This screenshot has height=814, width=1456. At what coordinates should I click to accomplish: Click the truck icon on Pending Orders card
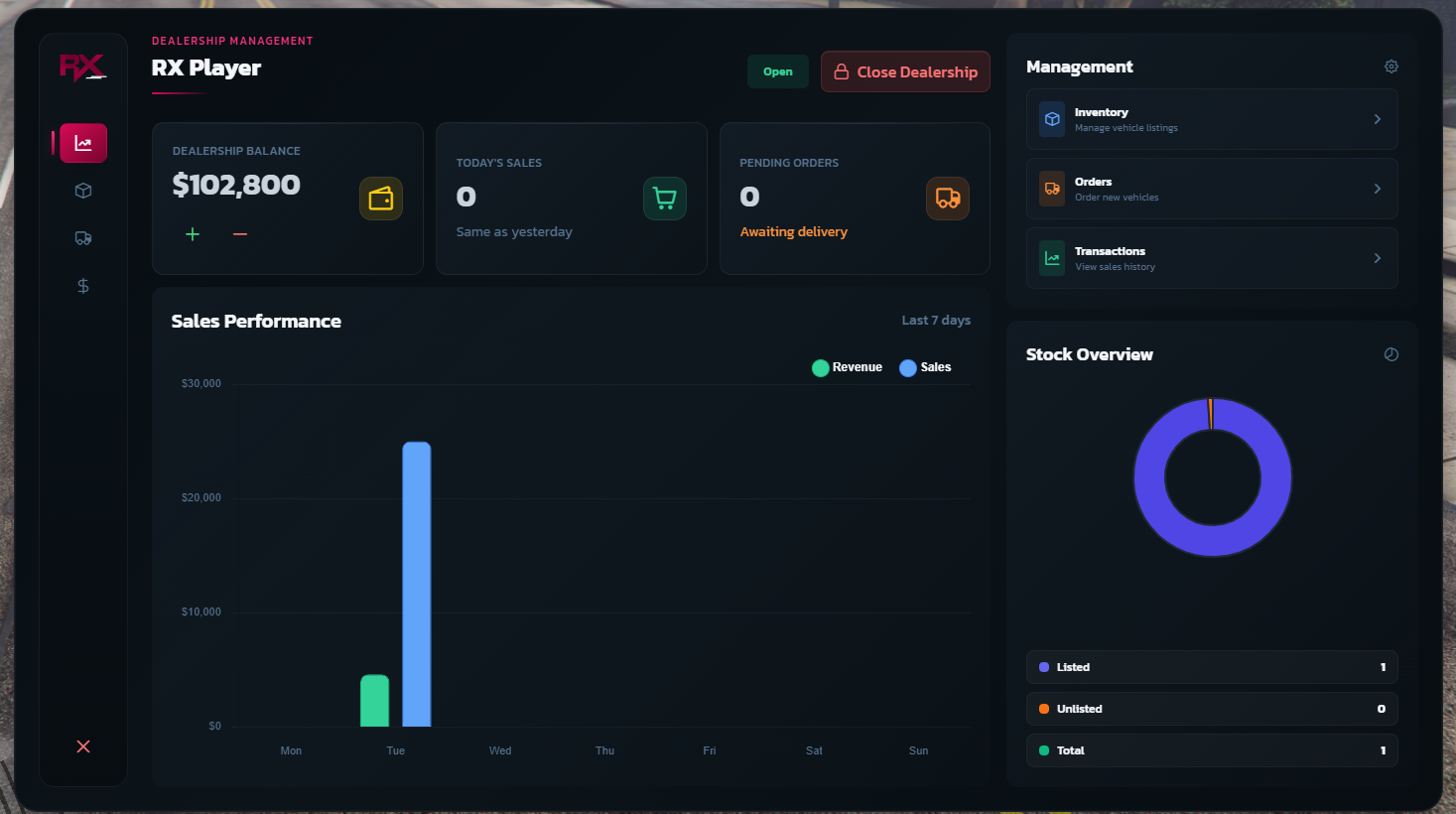coord(948,198)
